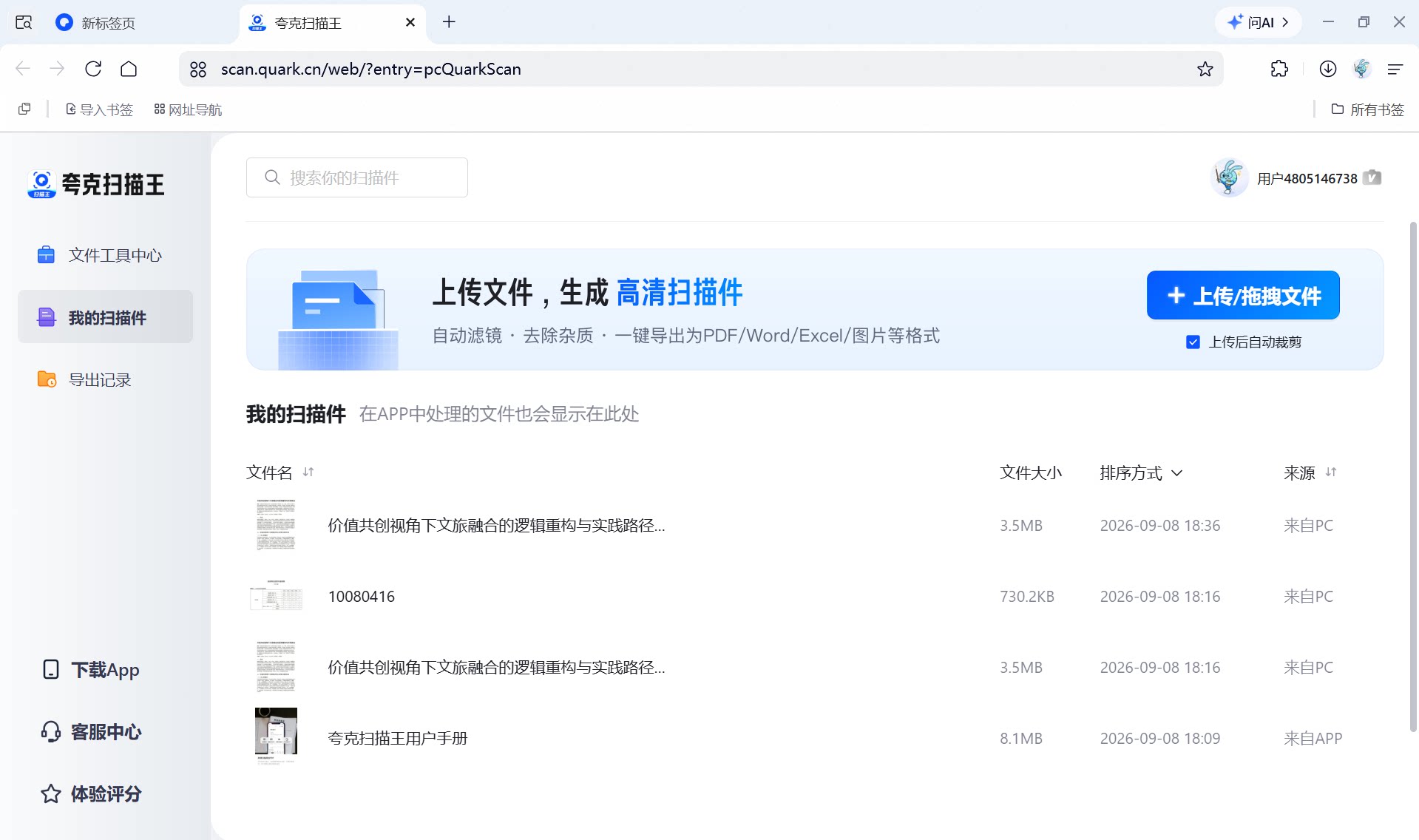Click the 体验评分 star icon
Viewport: 1419px width, 840px height.
[51, 794]
